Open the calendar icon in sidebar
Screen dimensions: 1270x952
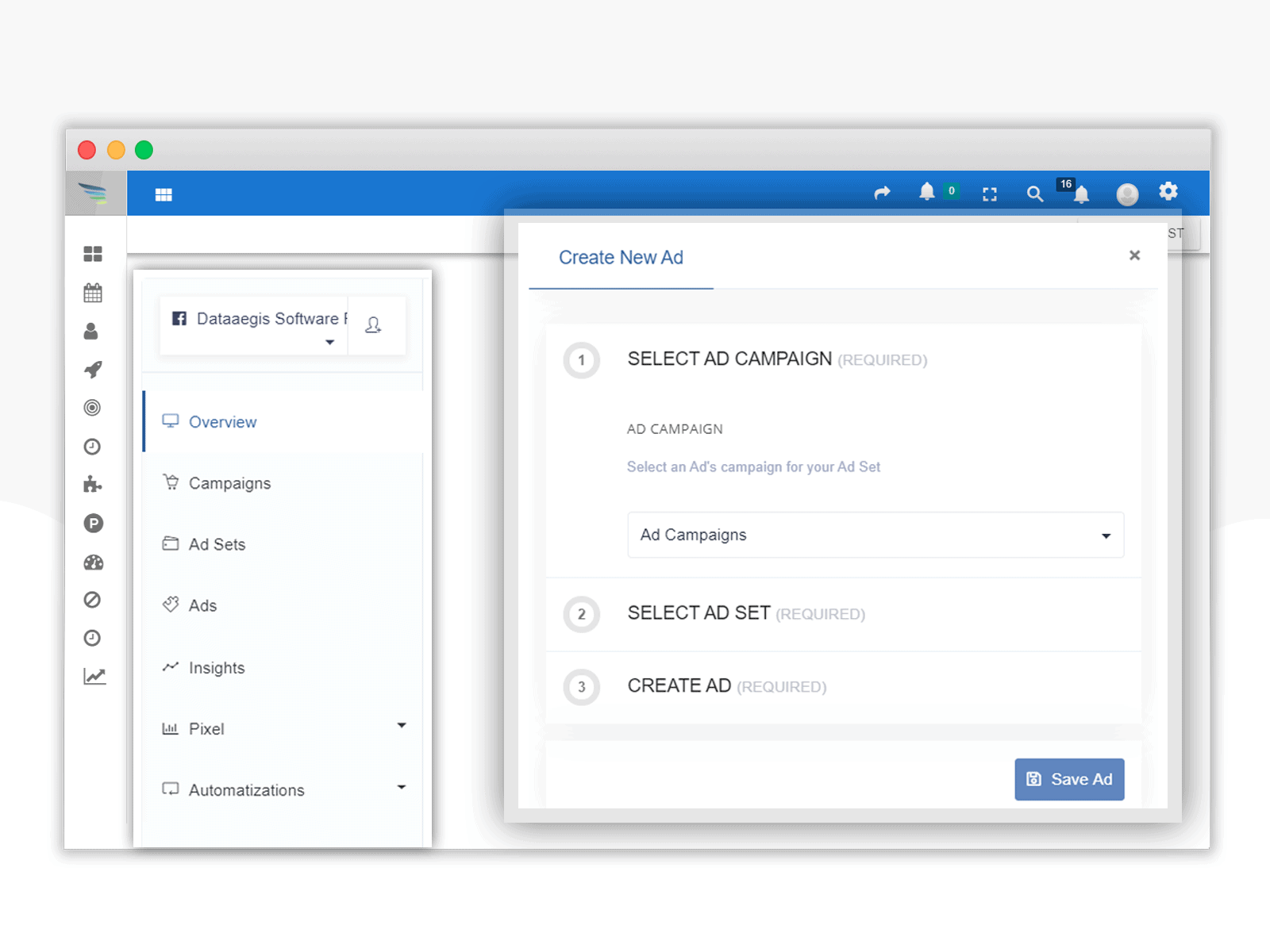click(x=93, y=293)
